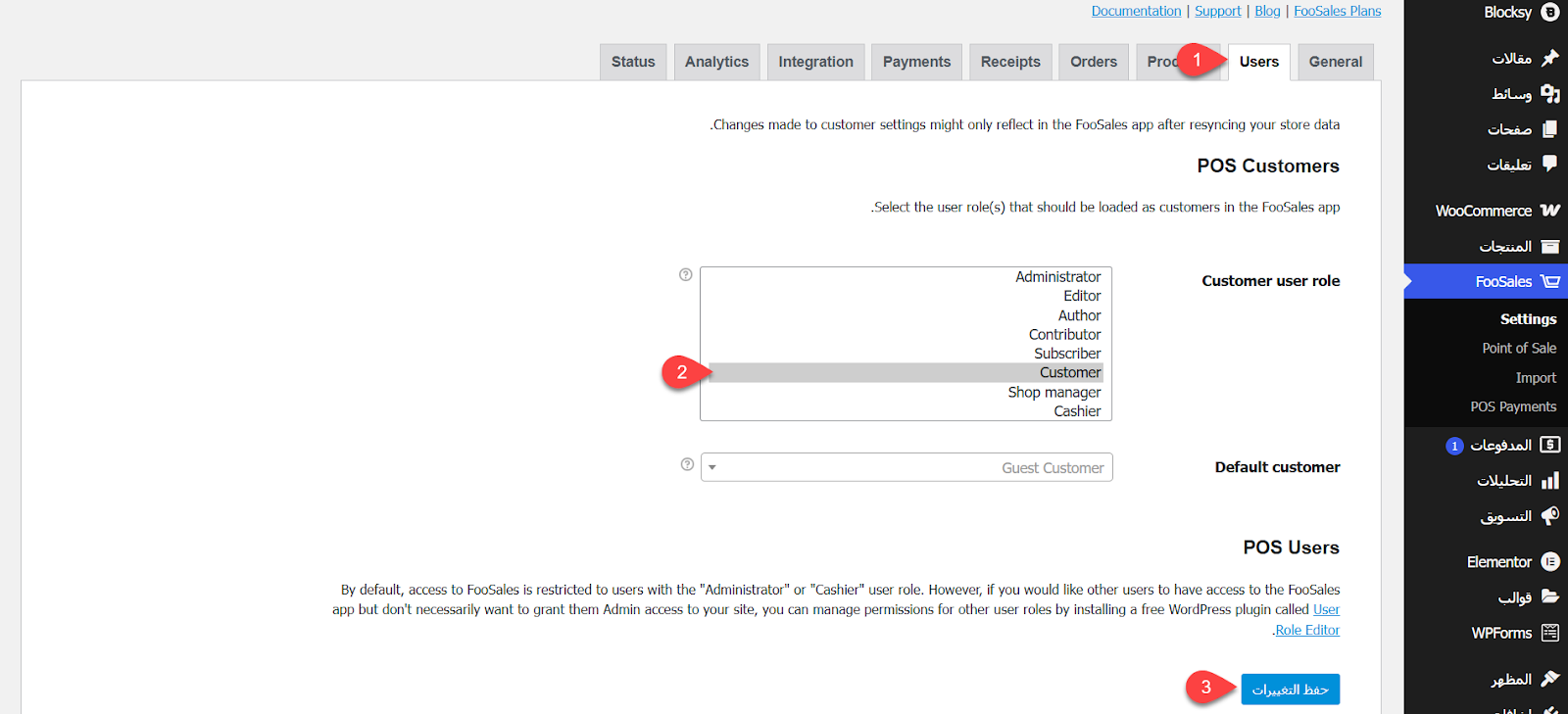The image size is (1568, 714).
Task: Click help icon next to Default customer dropdown
Action: 687,464
